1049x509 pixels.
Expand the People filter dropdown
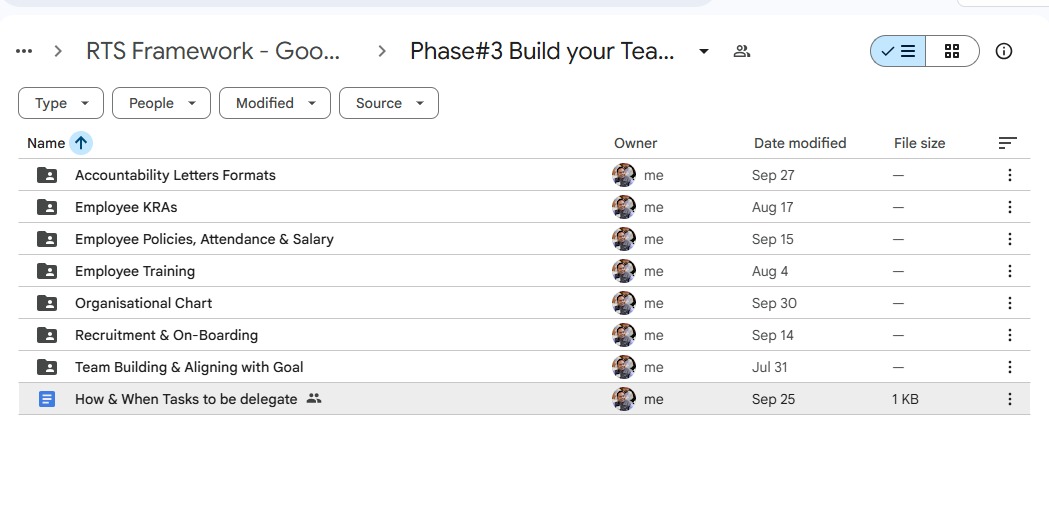tap(161, 103)
